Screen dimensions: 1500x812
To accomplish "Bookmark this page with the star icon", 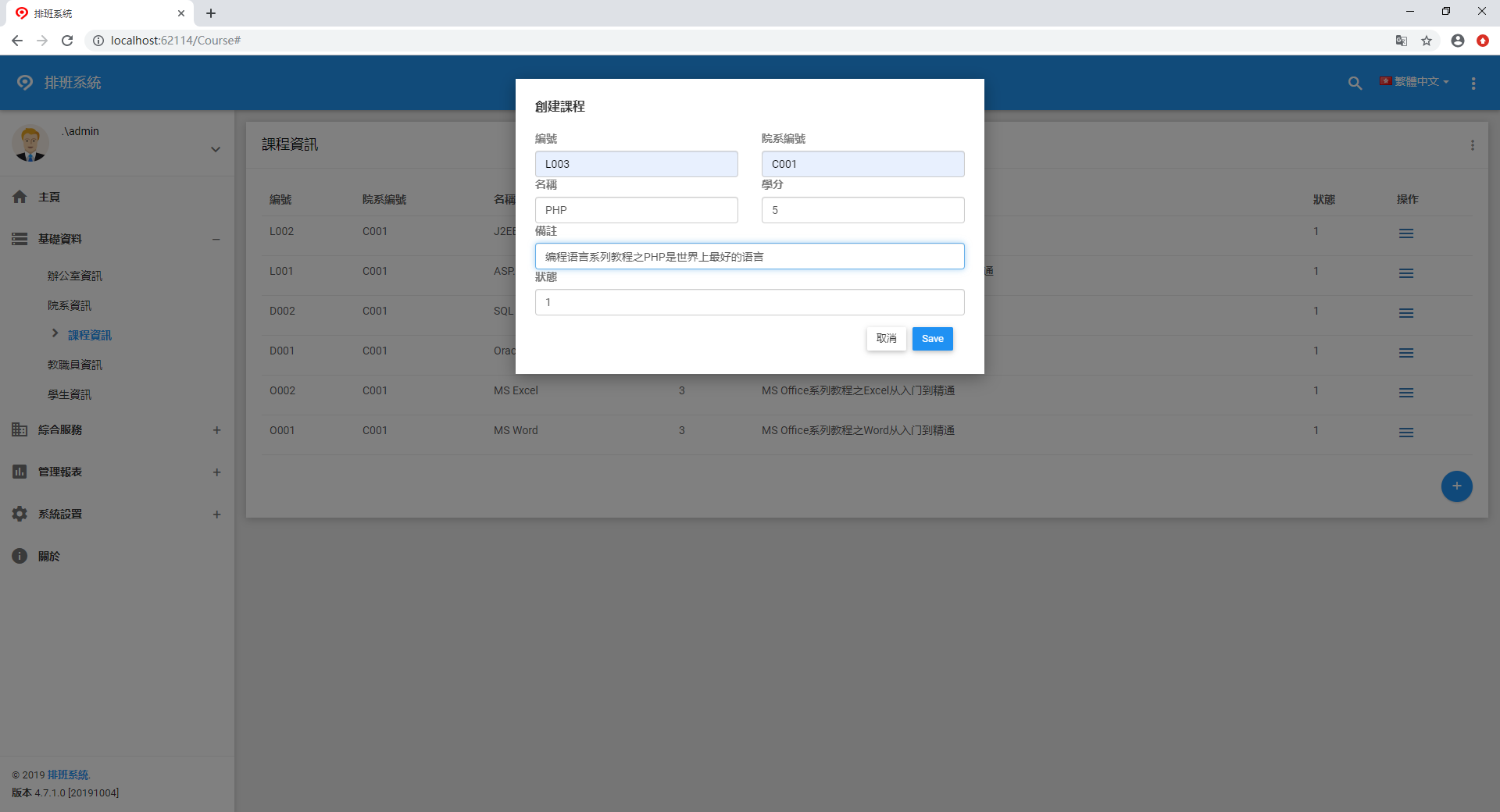I will coord(1427,41).
